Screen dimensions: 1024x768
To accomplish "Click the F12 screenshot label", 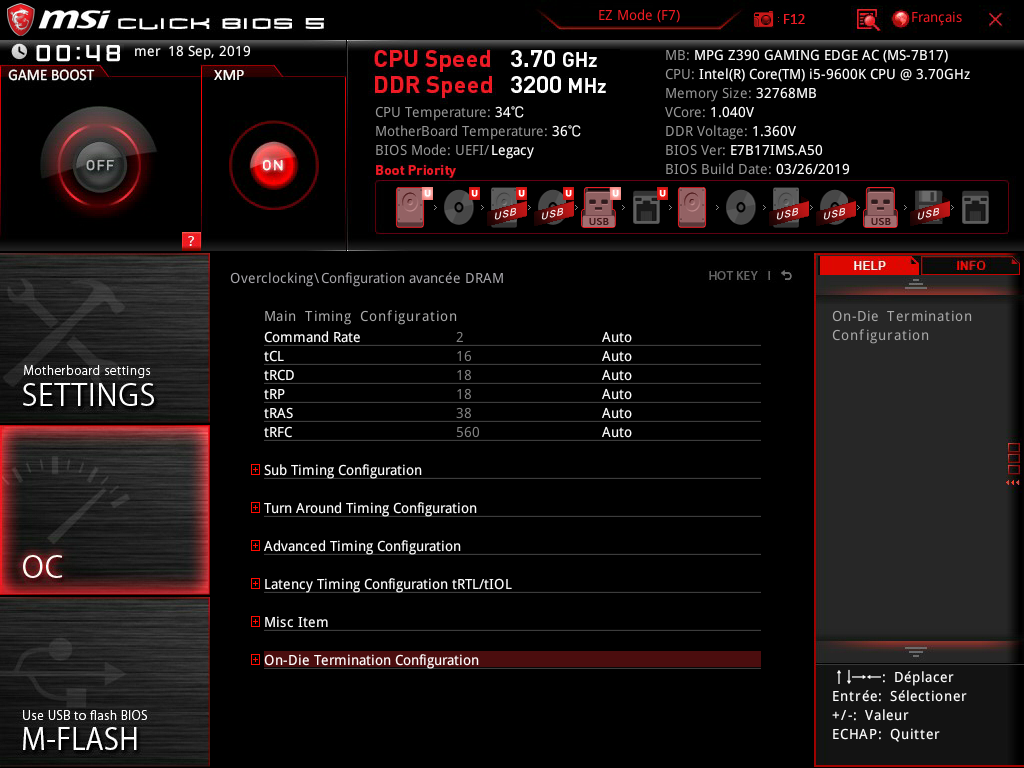I will (x=793, y=19).
